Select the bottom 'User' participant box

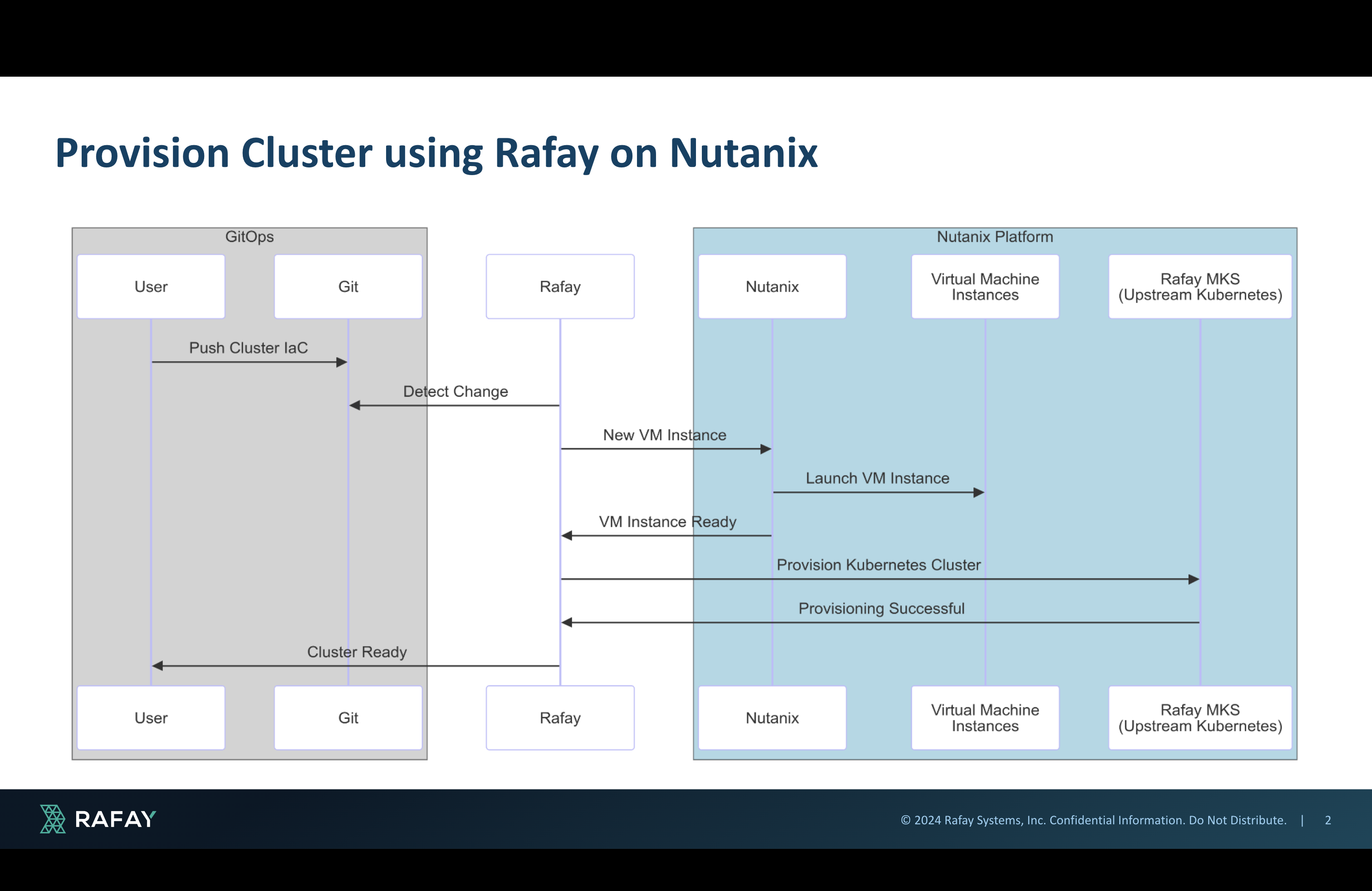point(151,718)
